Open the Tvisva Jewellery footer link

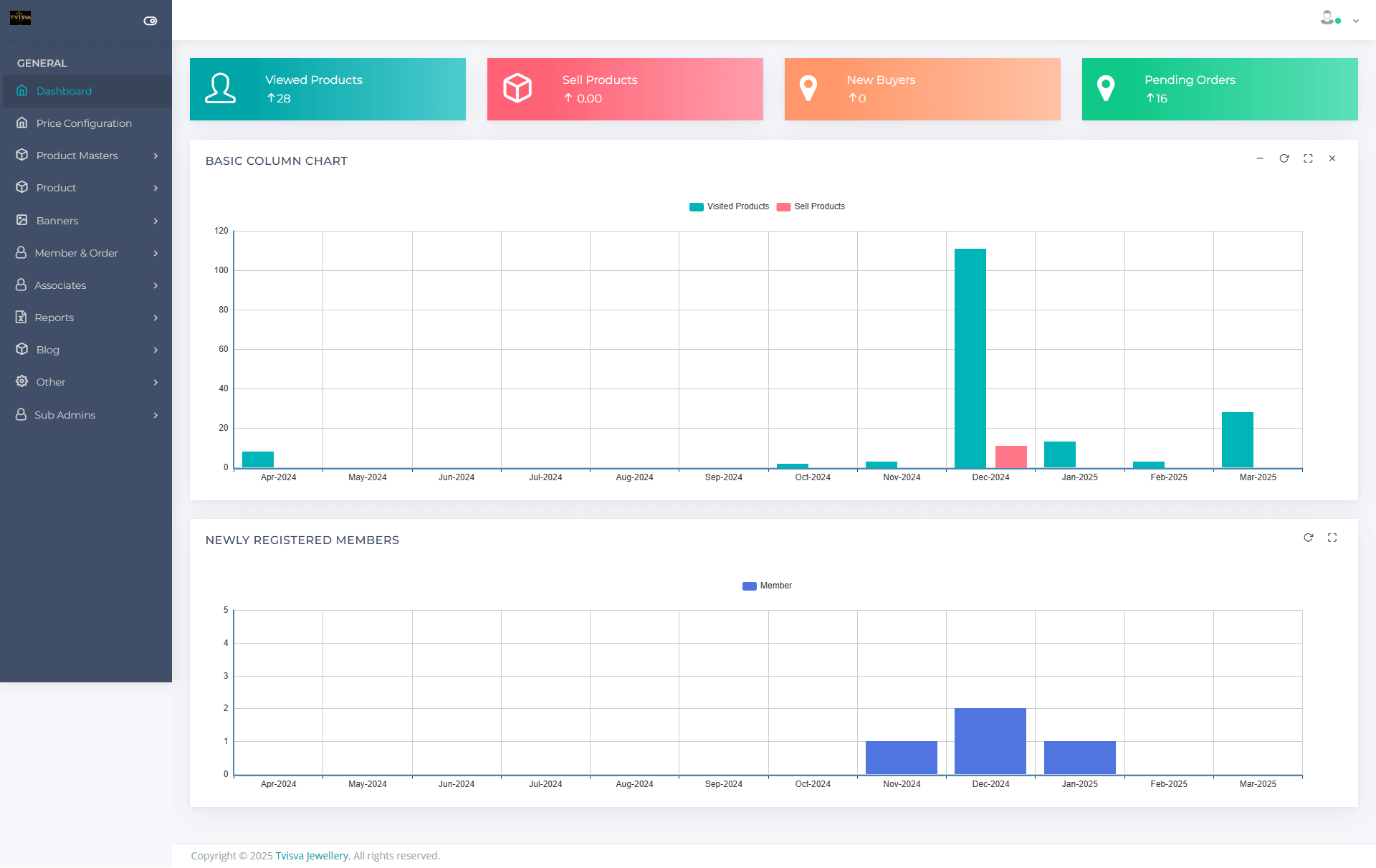[312, 856]
